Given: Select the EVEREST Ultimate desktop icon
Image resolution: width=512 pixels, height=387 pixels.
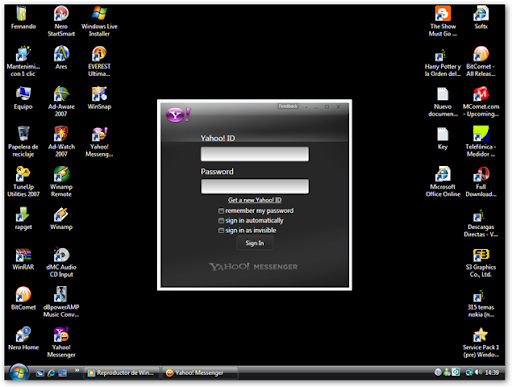Looking at the screenshot, I should pos(99,54).
